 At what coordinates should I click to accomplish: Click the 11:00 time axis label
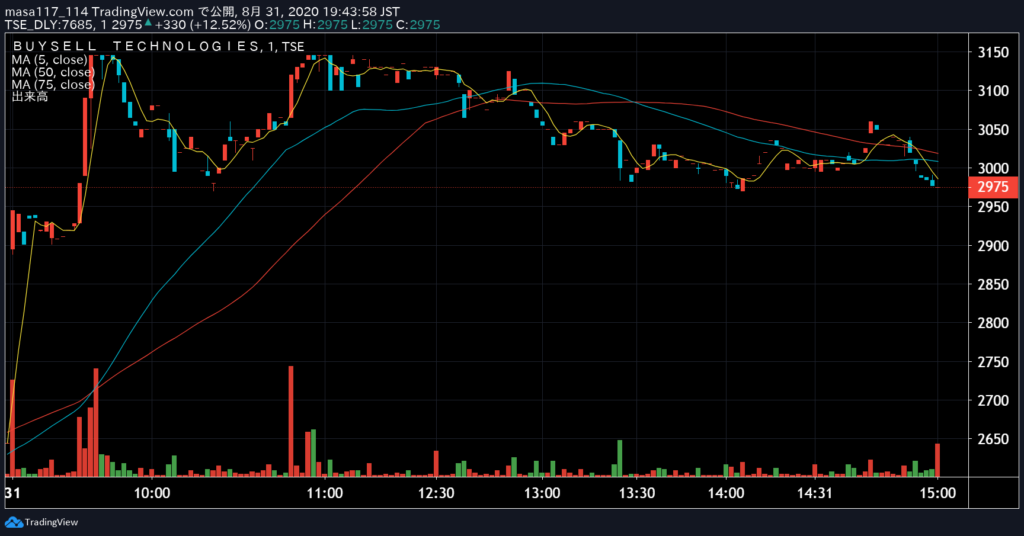coord(325,493)
